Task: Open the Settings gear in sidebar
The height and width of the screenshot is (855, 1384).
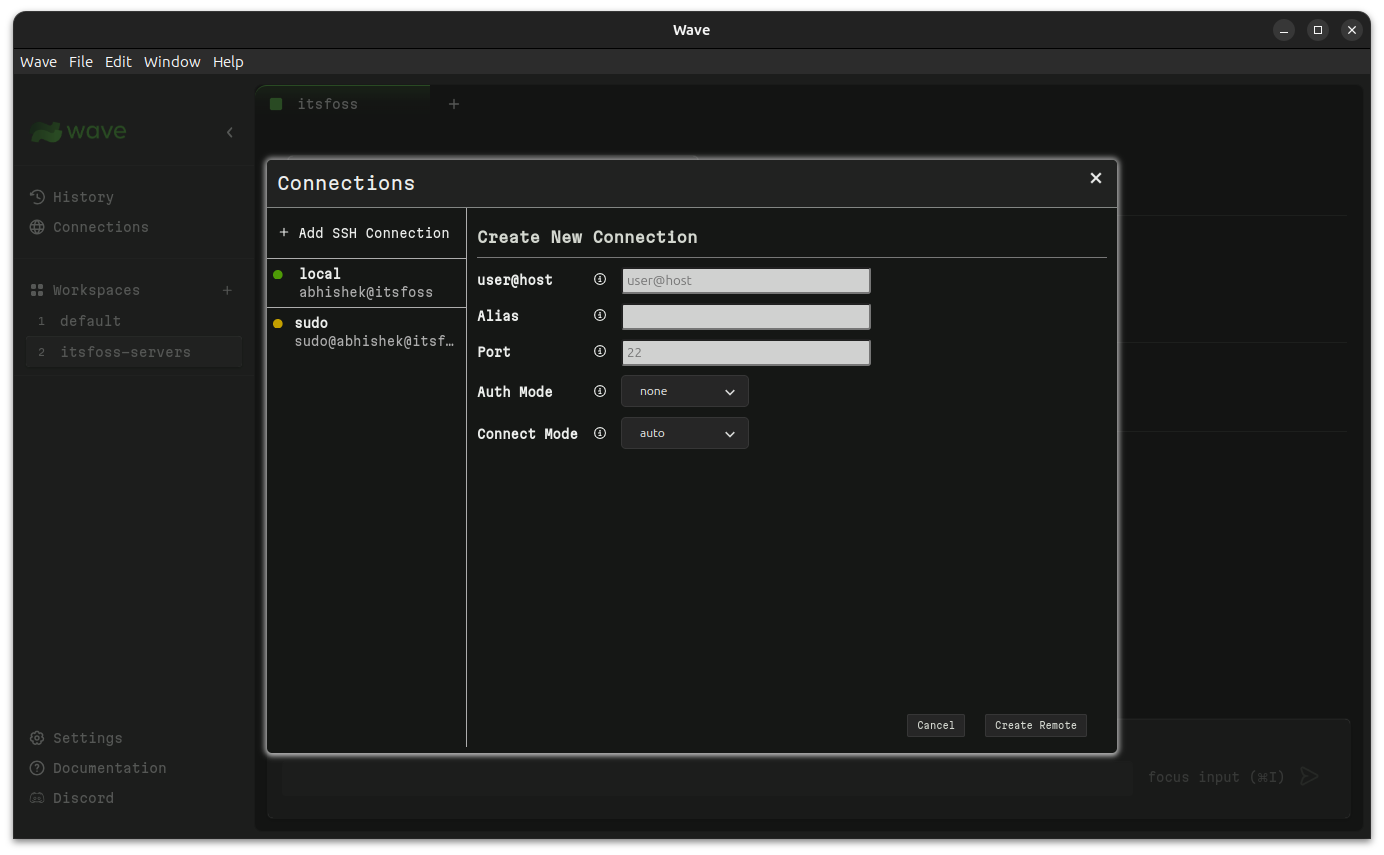Action: [x=38, y=738]
